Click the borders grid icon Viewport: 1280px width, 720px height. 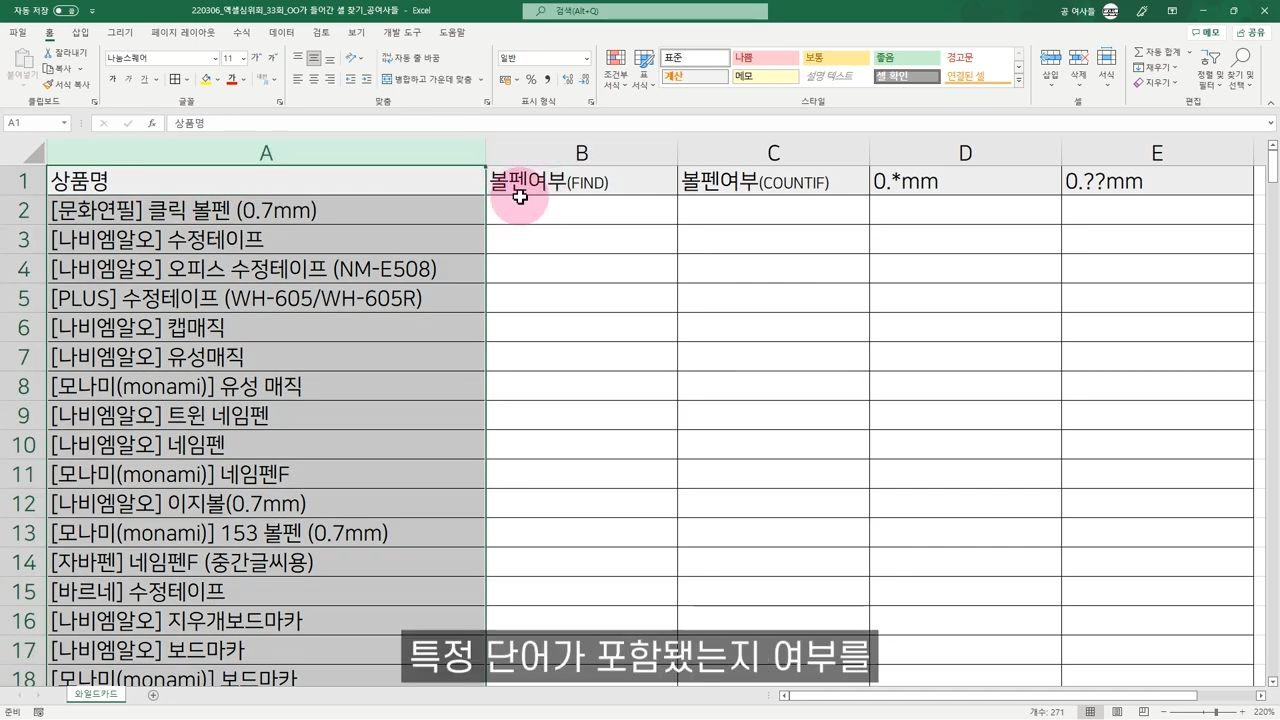174,79
